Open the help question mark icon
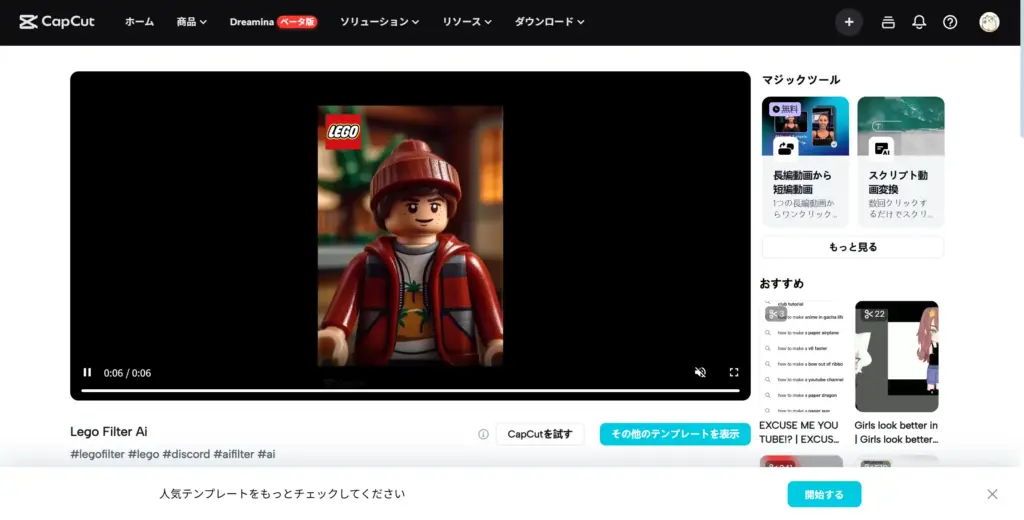This screenshot has width=1024, height=520. tap(950, 22)
